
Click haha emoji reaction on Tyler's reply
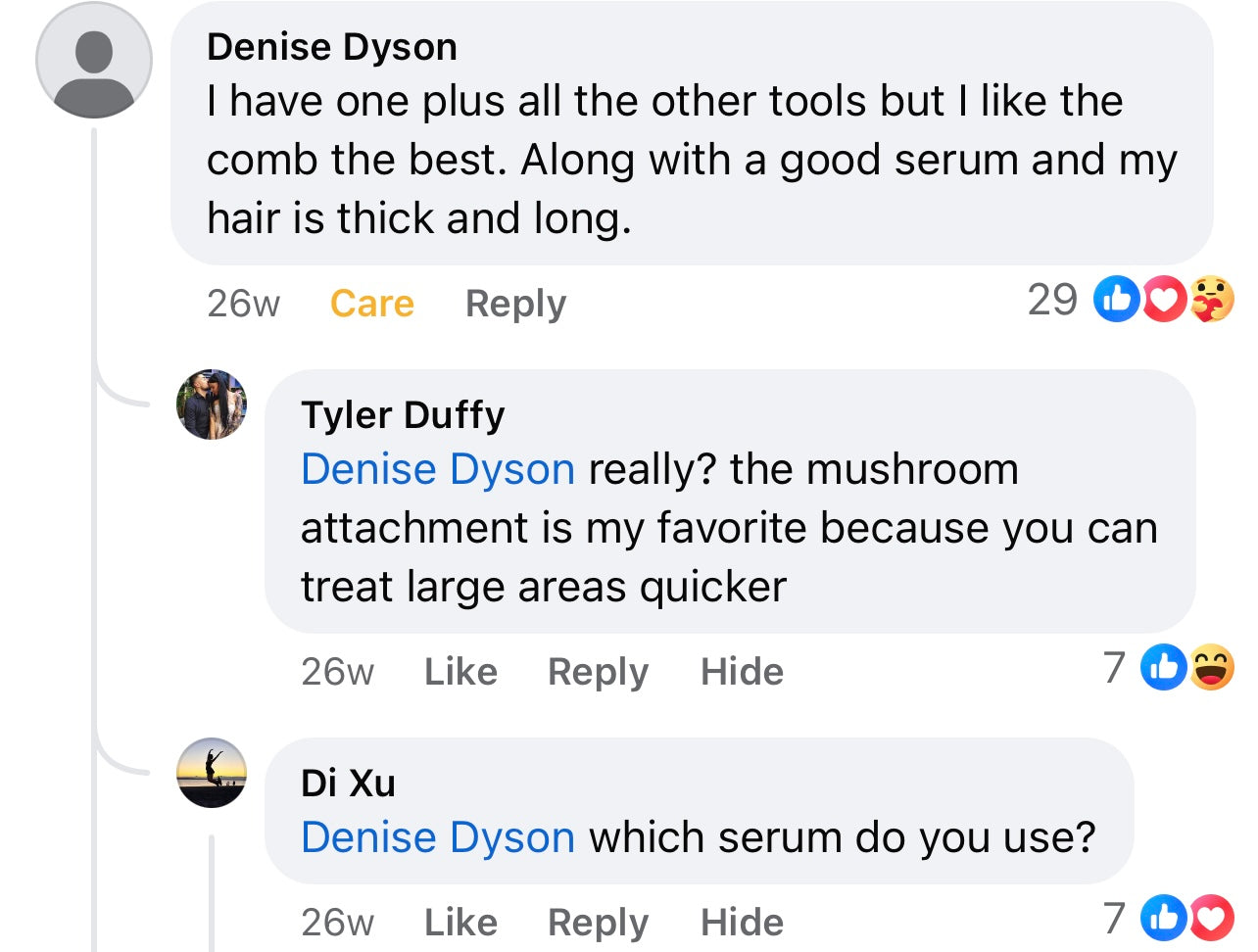pos(1211,668)
